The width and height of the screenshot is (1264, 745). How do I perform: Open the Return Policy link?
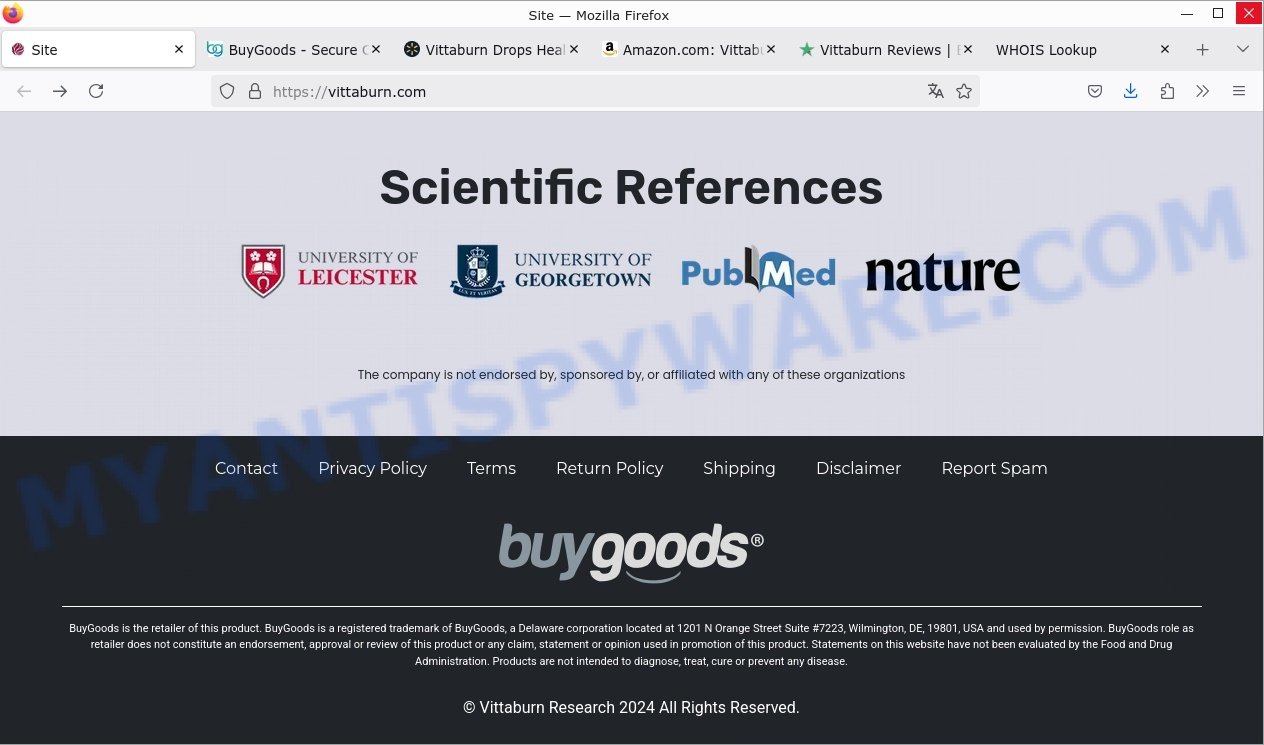click(609, 468)
